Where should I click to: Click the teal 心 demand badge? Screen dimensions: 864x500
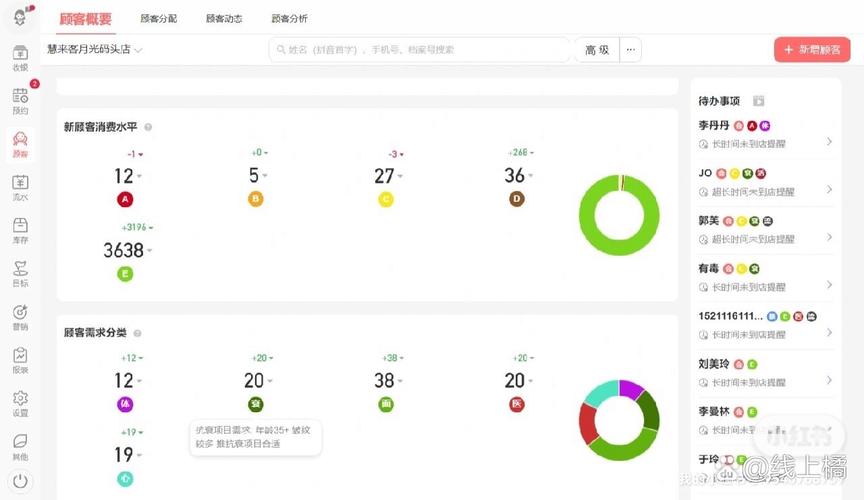(x=125, y=479)
